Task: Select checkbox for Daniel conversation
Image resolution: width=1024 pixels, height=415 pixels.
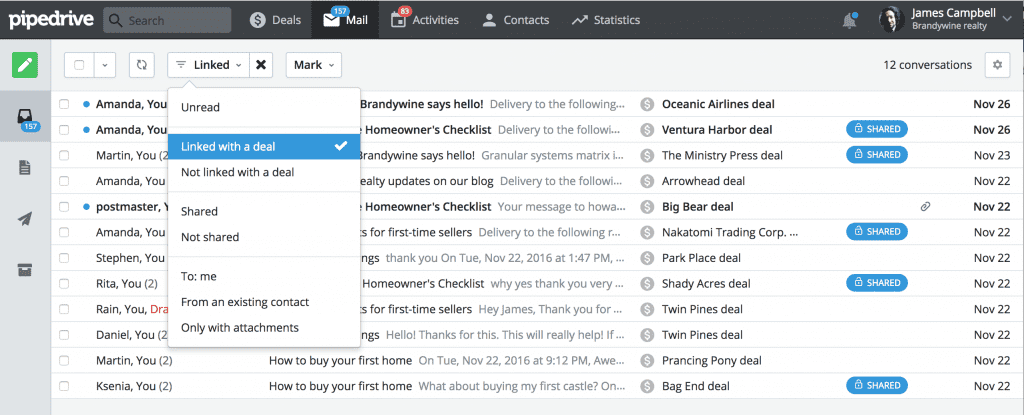Action: (x=64, y=335)
